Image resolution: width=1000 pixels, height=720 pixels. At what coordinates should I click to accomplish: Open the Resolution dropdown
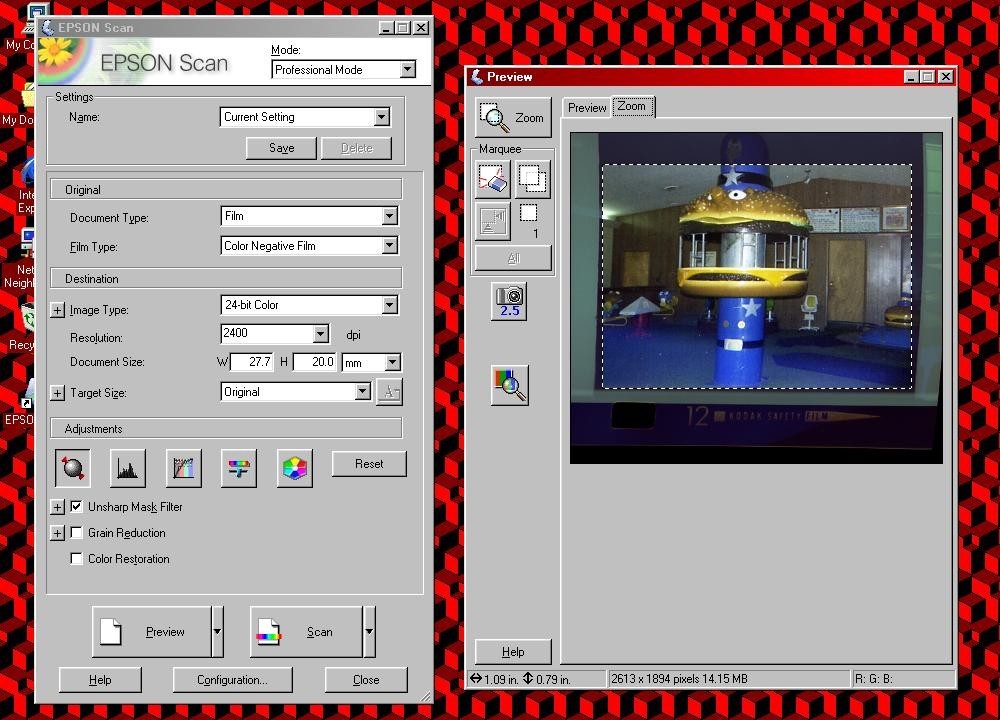pos(320,334)
